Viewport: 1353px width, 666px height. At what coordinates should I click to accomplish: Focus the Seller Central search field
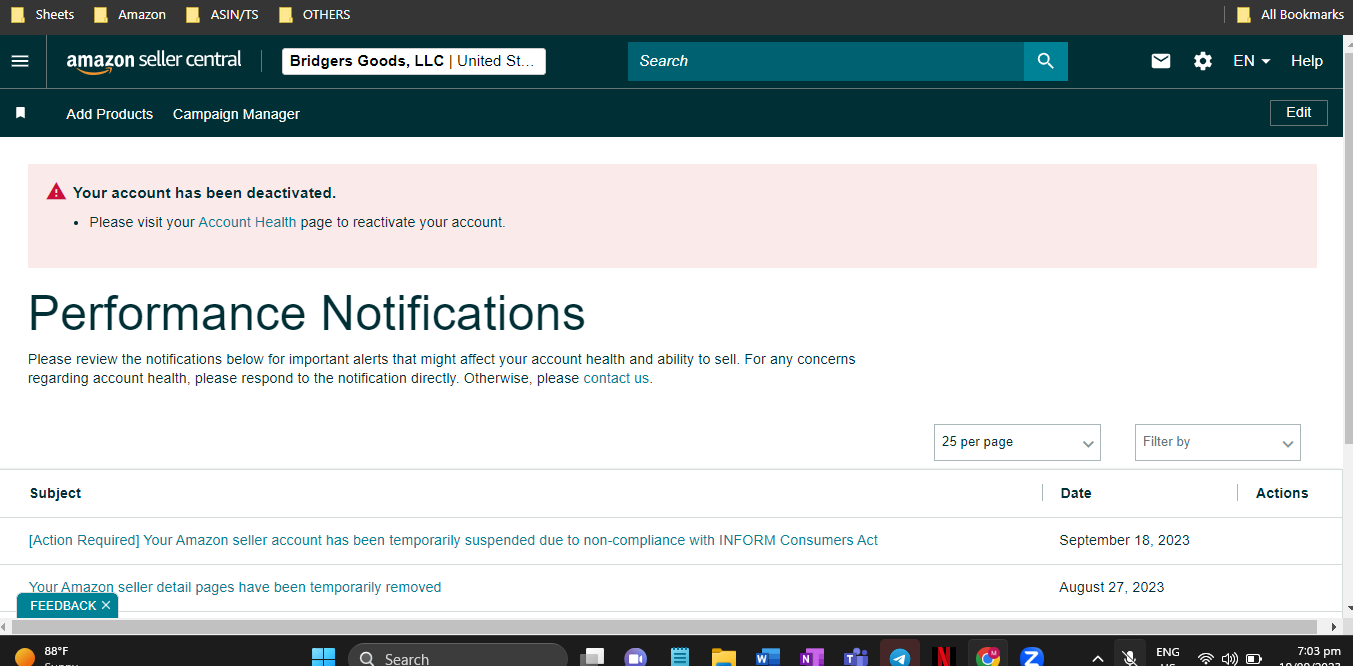coord(826,61)
